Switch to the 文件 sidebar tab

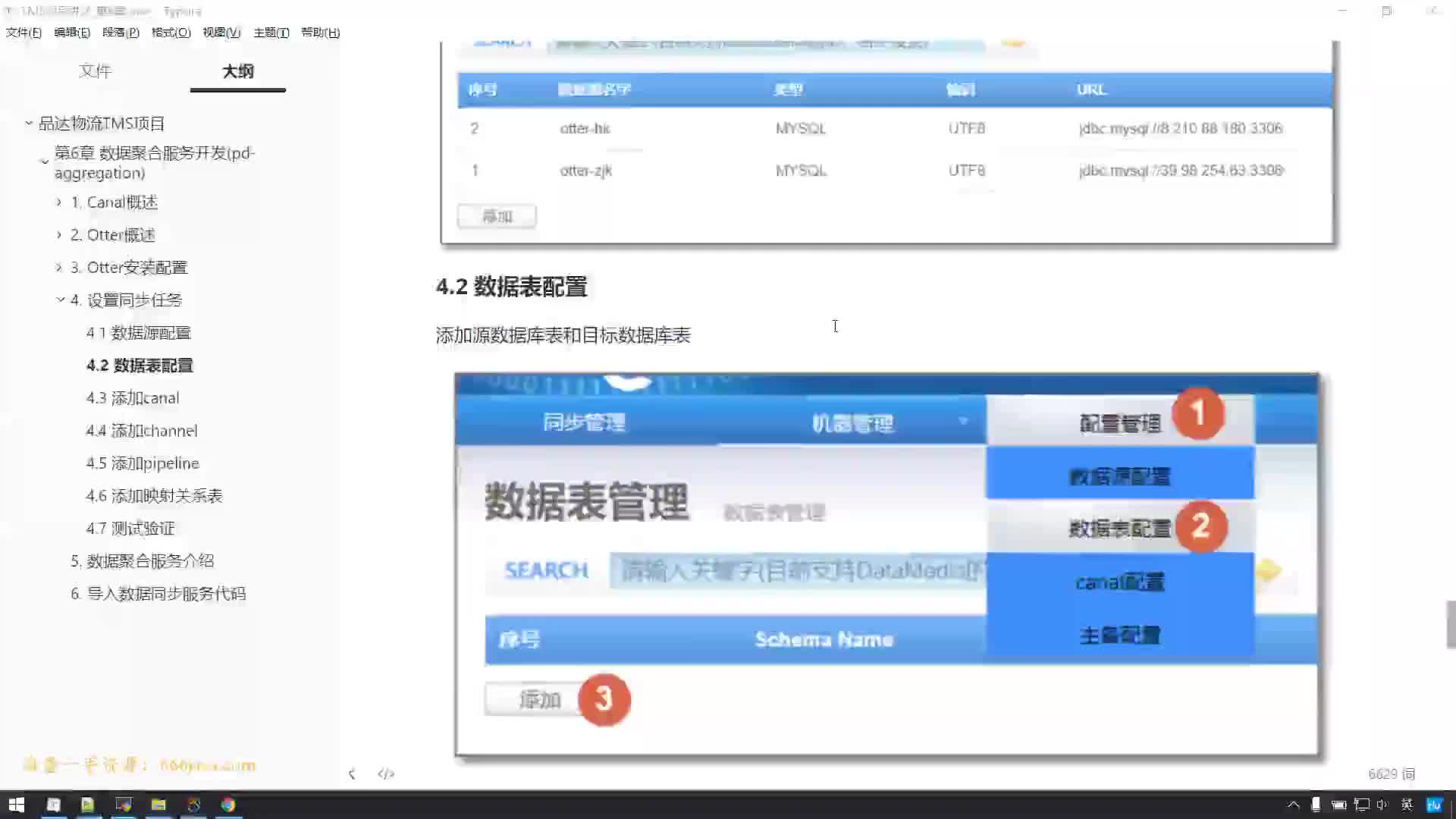(95, 71)
